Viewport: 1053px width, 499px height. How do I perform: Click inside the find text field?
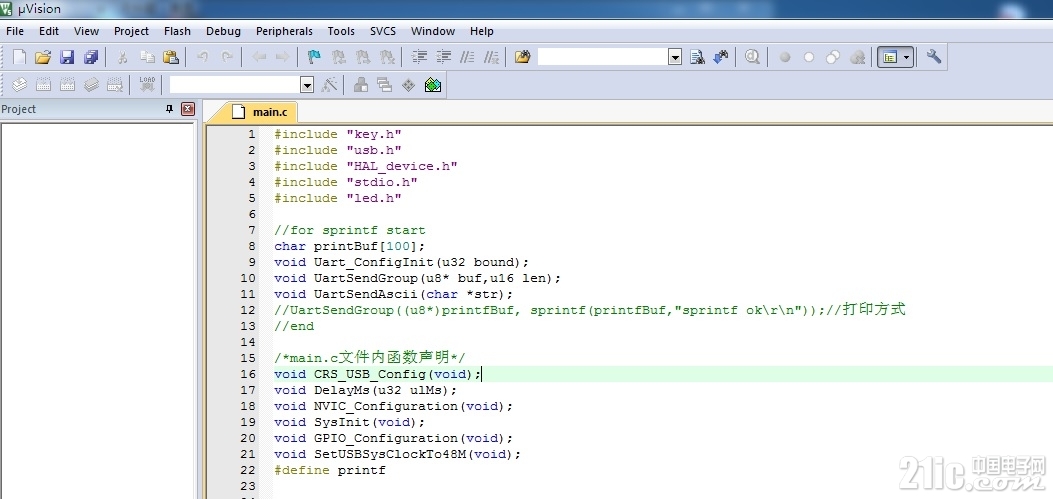tap(603, 57)
